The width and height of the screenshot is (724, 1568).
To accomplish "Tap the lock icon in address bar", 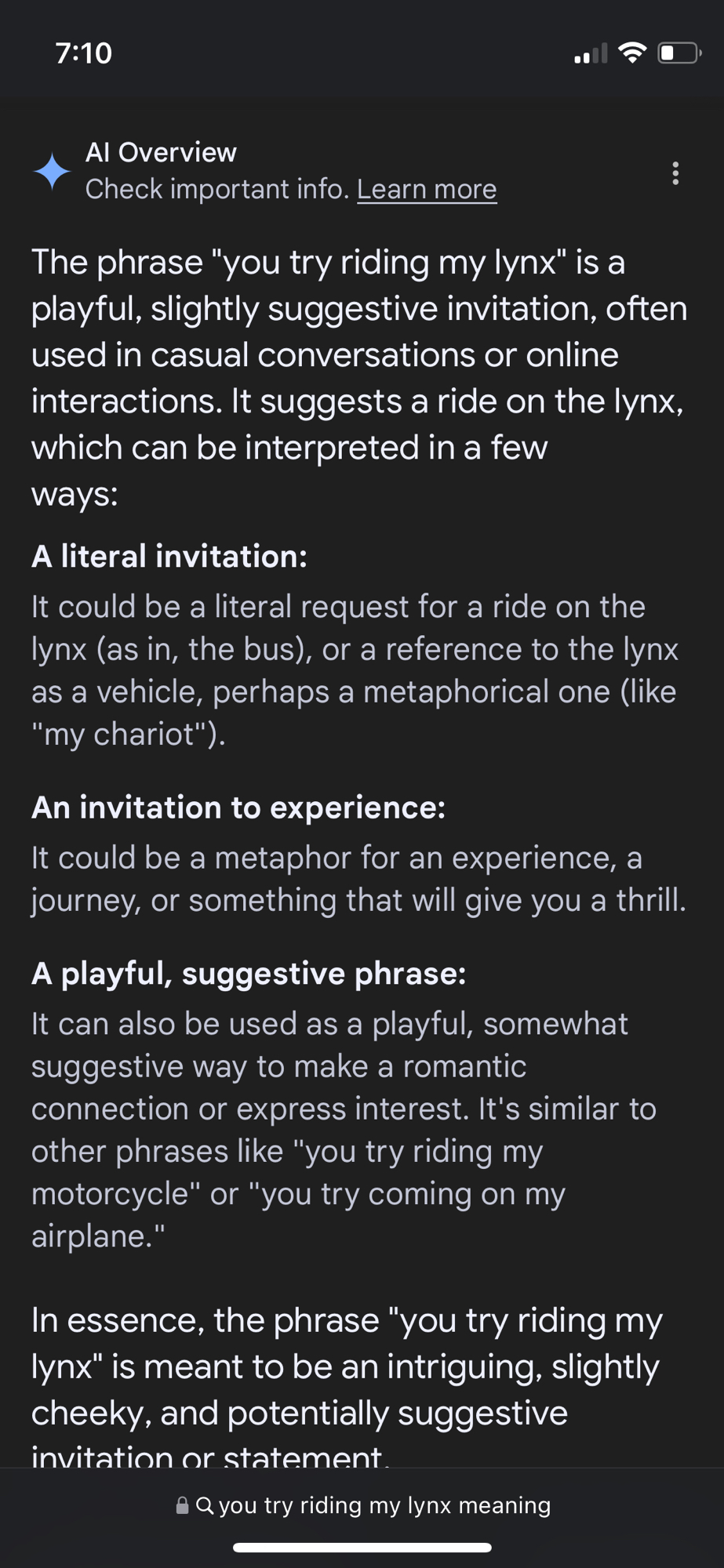I will point(182,1505).
